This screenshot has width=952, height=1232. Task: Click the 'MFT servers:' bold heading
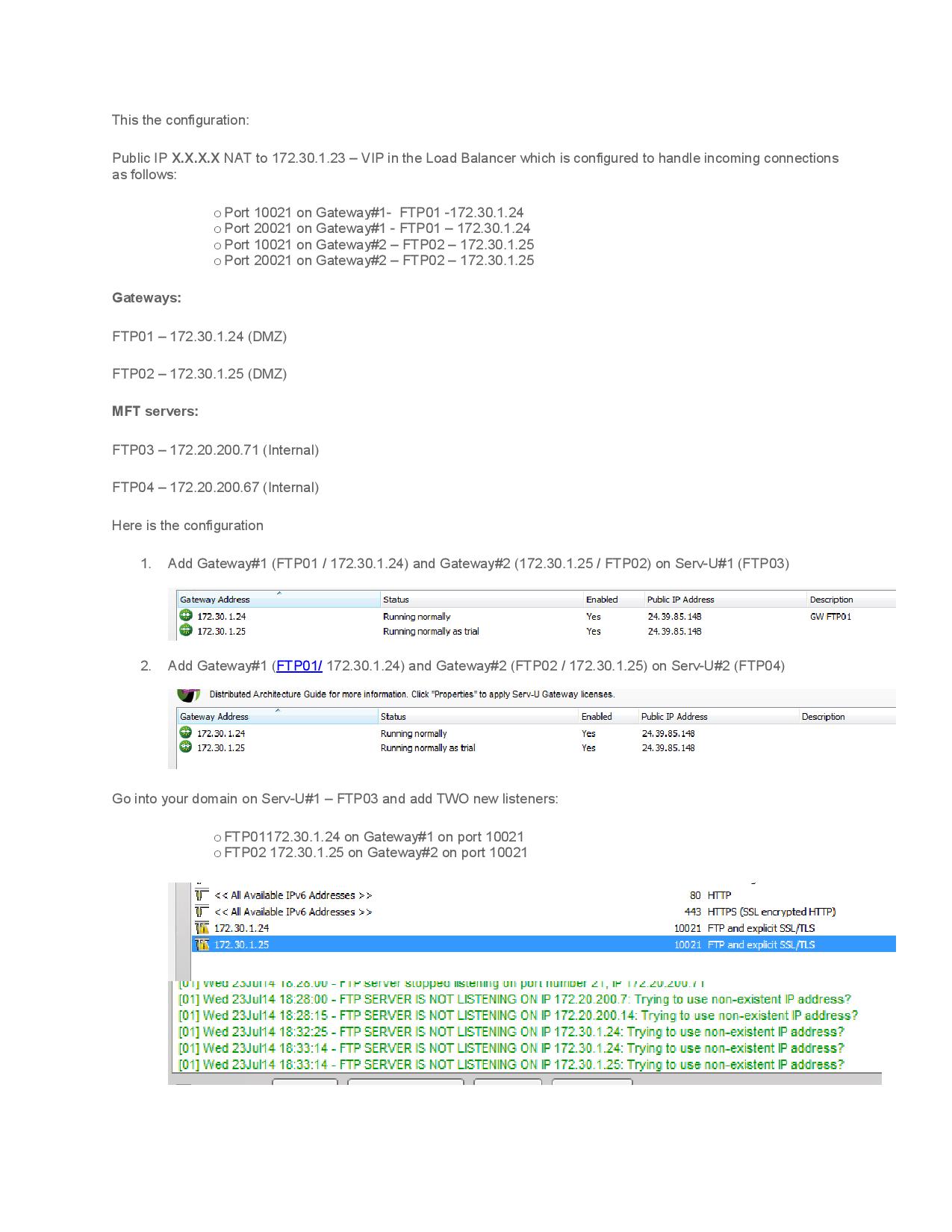coord(155,411)
